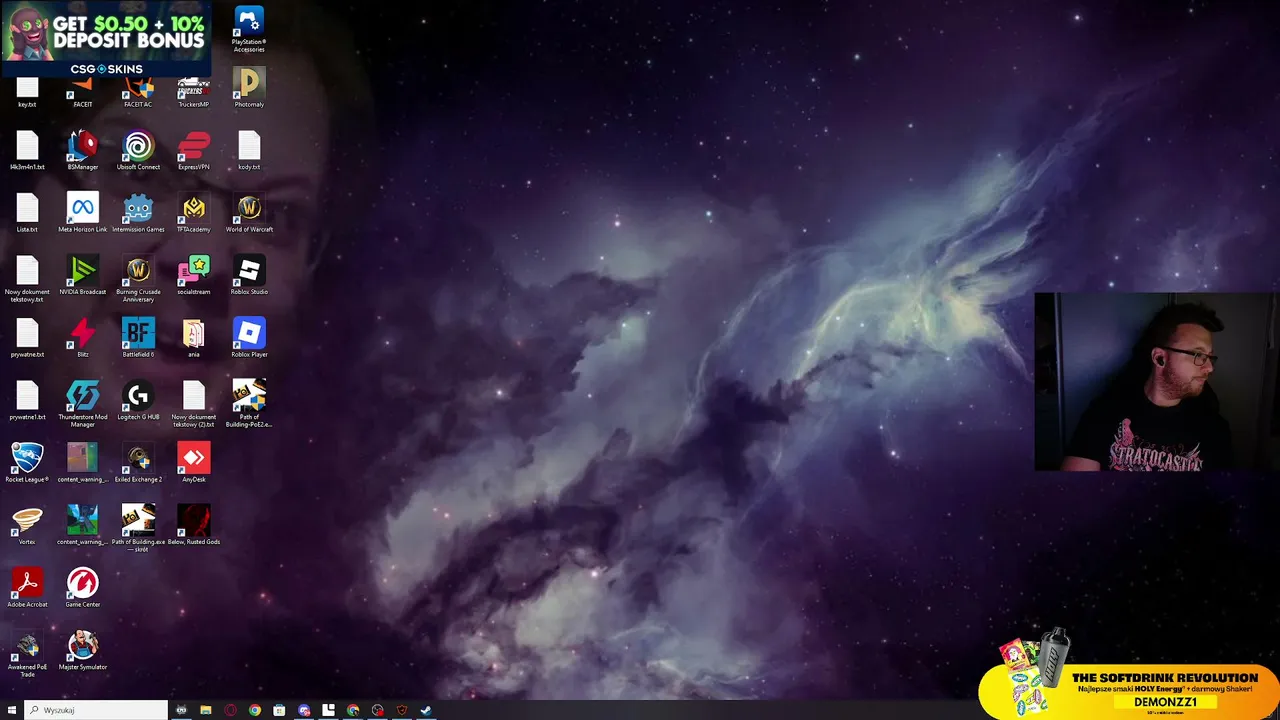1280x720 pixels.
Task: Open the Vortex mod manager shortcut
Action: coord(27,526)
